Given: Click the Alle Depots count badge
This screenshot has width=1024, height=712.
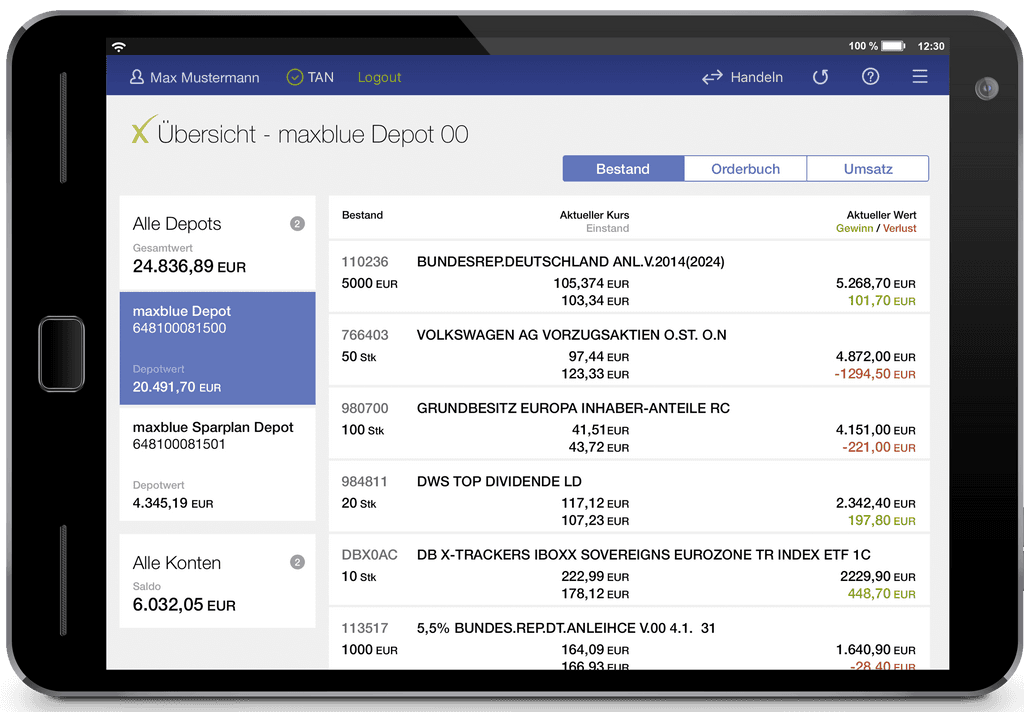Looking at the screenshot, I should (x=297, y=223).
